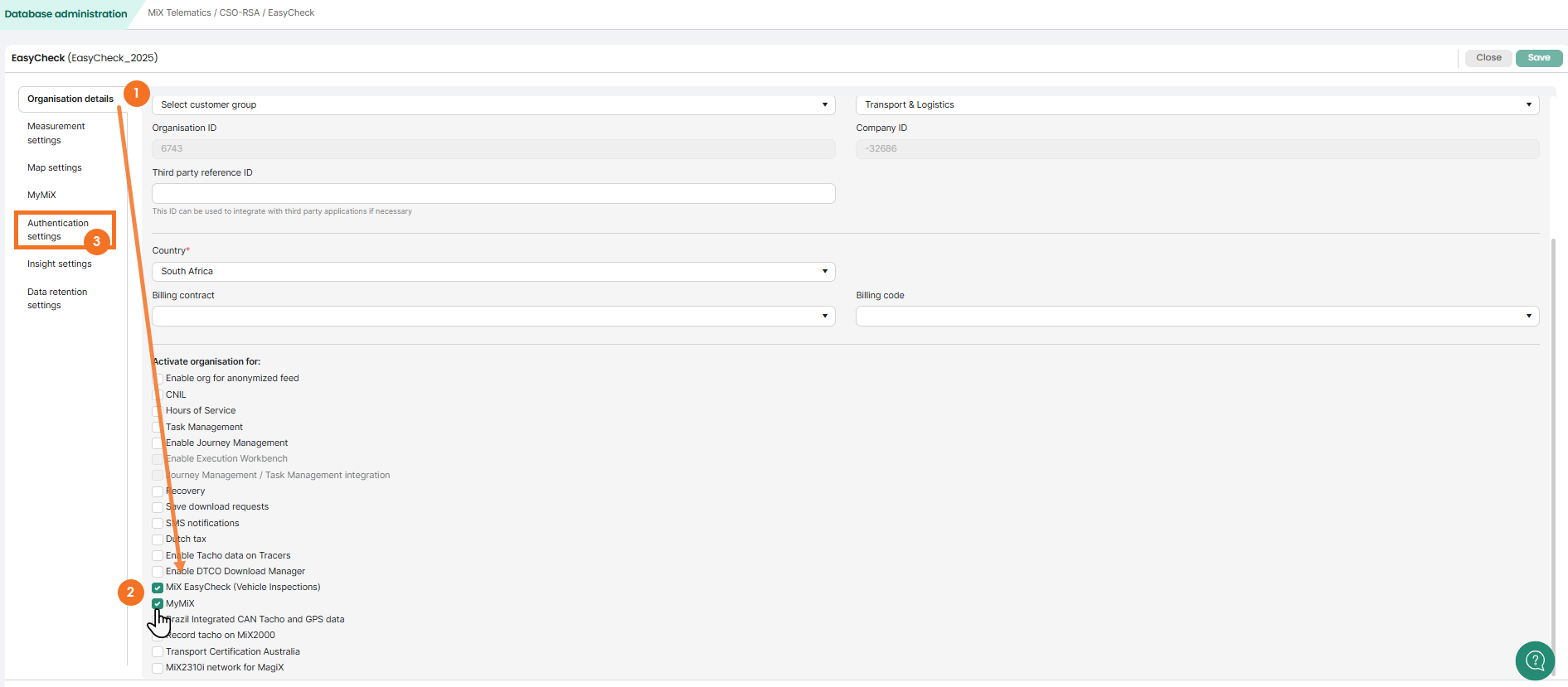
Task: Enable Save download requests checkbox
Action: coord(158,507)
